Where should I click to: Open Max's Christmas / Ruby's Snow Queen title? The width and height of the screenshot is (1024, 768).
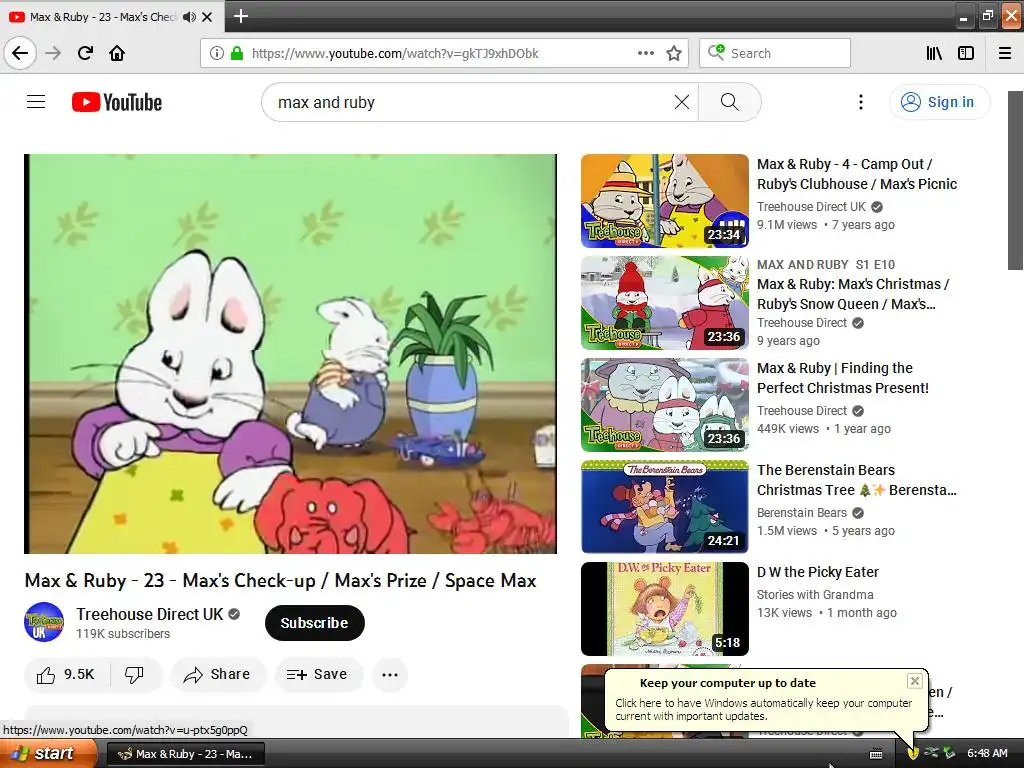pyautogui.click(x=853, y=294)
